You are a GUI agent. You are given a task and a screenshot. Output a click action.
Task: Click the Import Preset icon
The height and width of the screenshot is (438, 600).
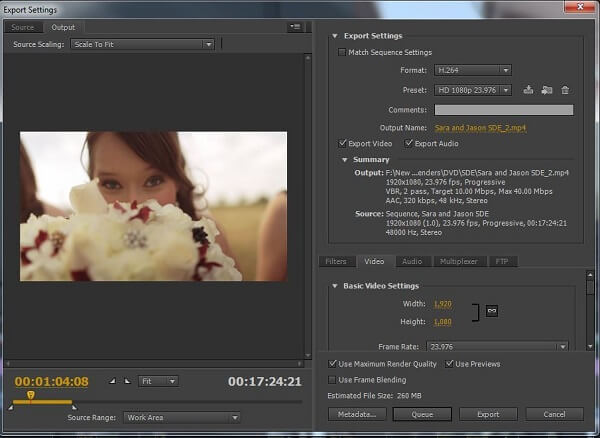546,90
